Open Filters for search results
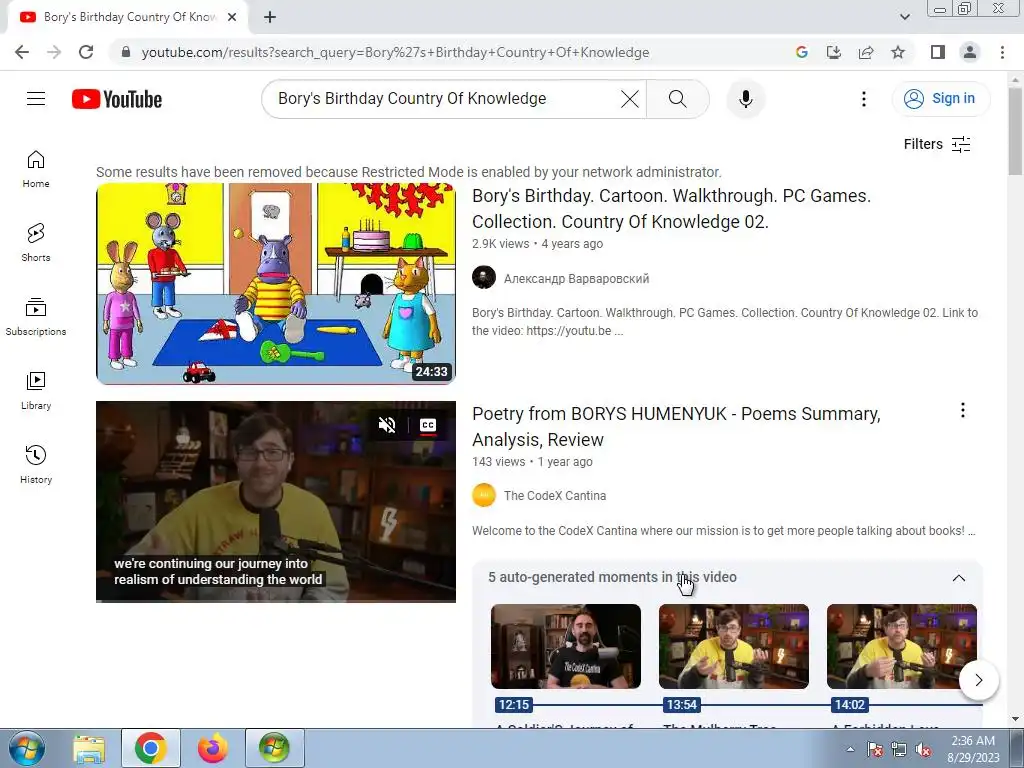Image resolution: width=1024 pixels, height=768 pixels. 937,144
